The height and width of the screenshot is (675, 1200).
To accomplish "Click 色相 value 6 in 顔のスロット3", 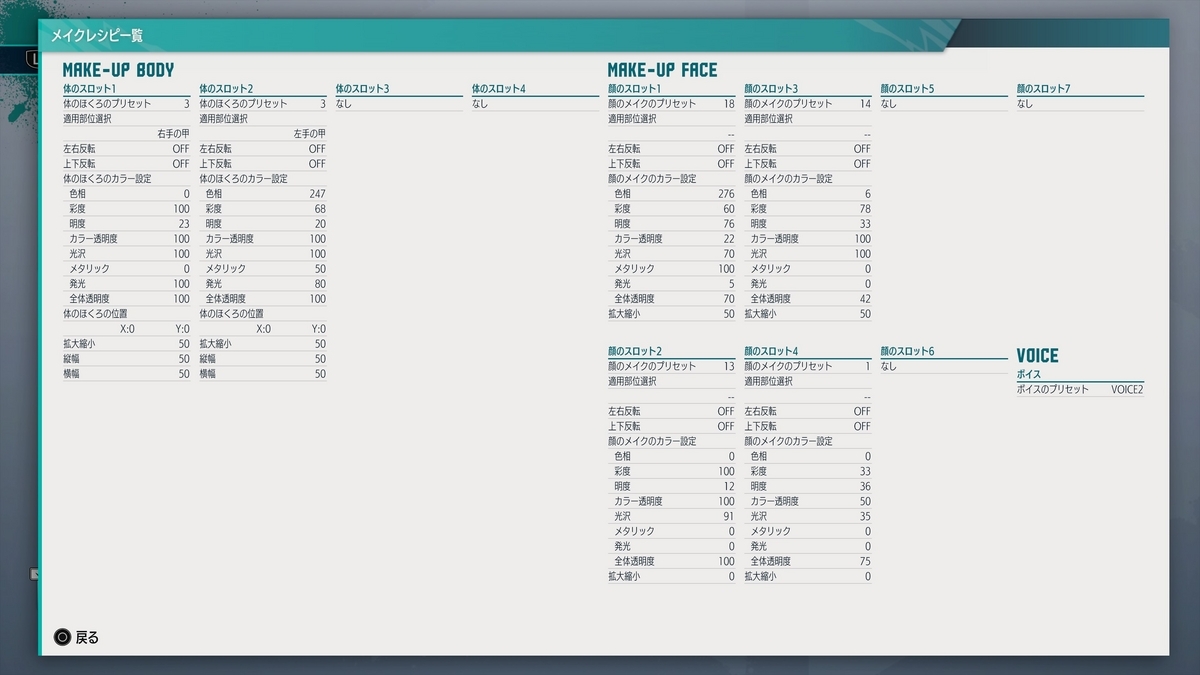I will (x=868, y=194).
